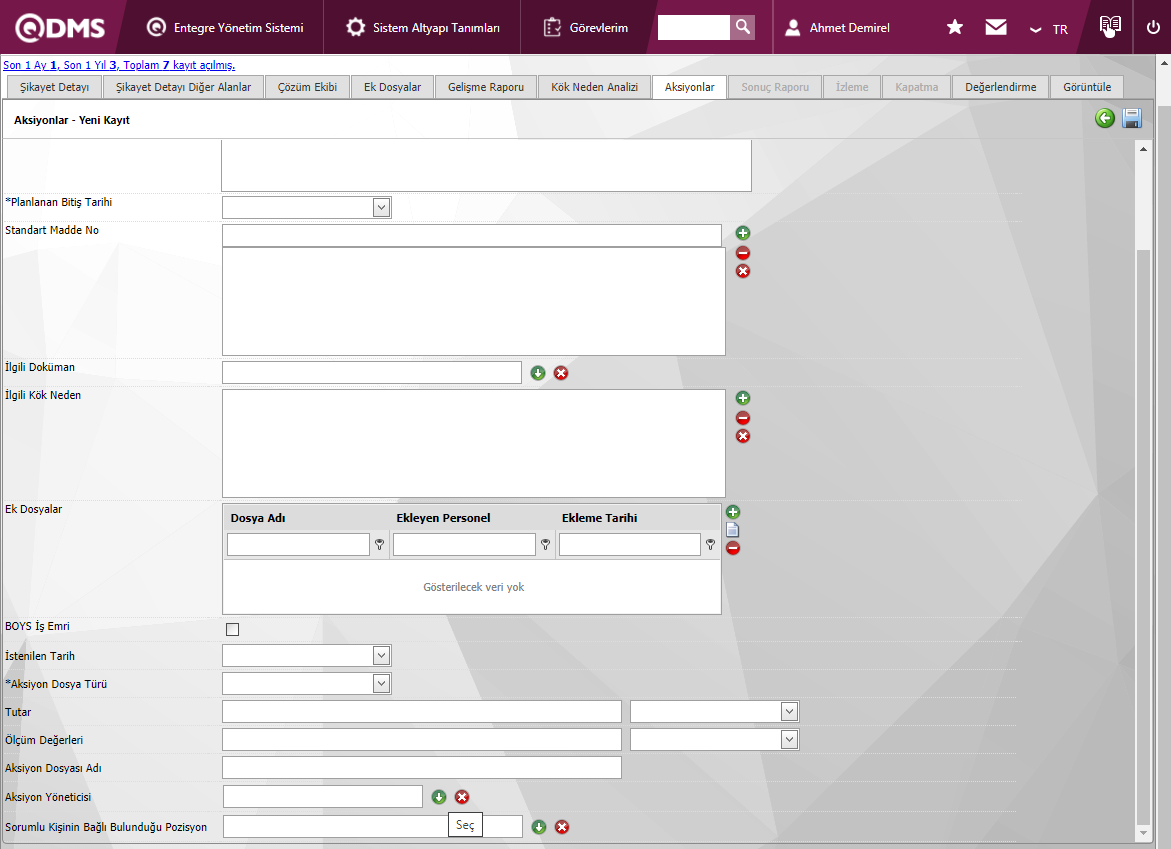
Task: Focus the Dosya Adı filter field
Action: (x=299, y=544)
